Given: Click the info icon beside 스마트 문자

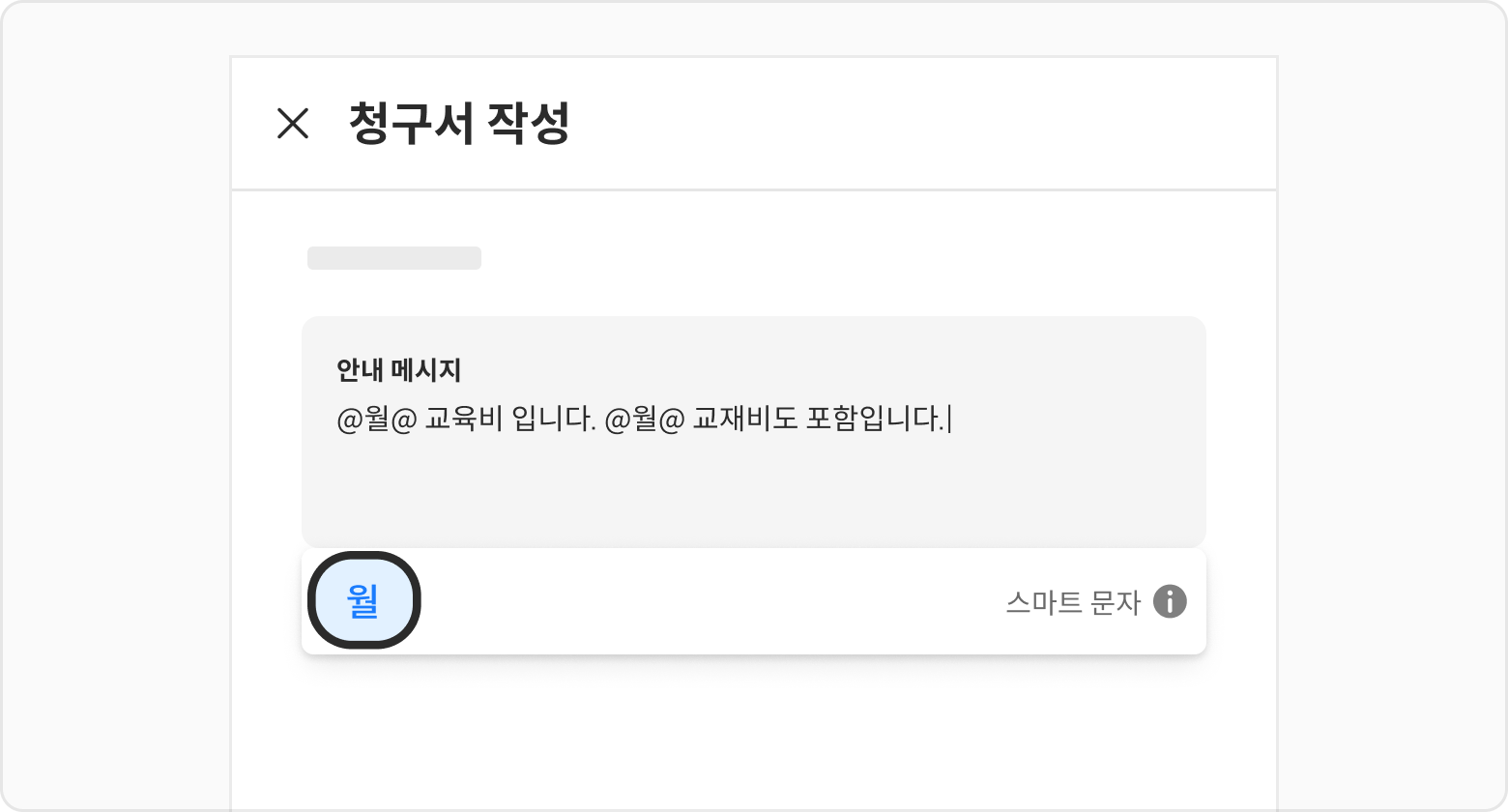Looking at the screenshot, I should 1170,601.
